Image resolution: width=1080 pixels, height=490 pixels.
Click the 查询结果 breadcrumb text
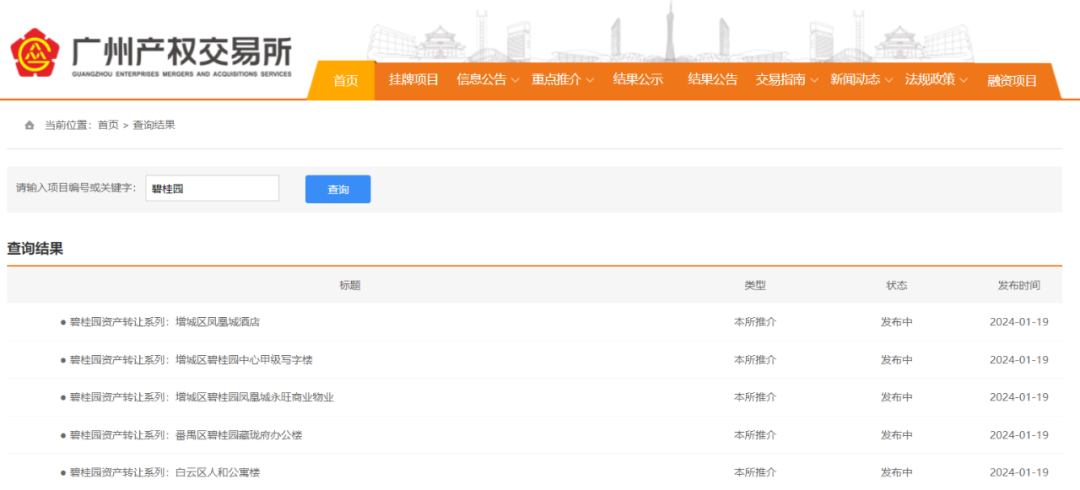click(154, 125)
